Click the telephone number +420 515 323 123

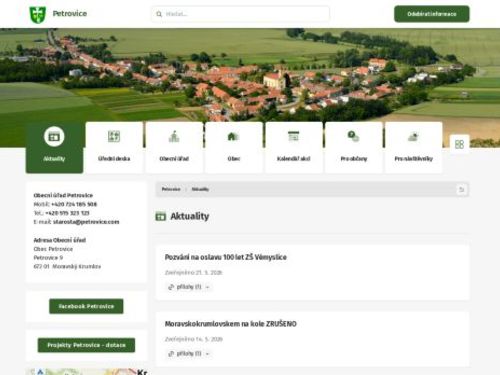pos(67,213)
